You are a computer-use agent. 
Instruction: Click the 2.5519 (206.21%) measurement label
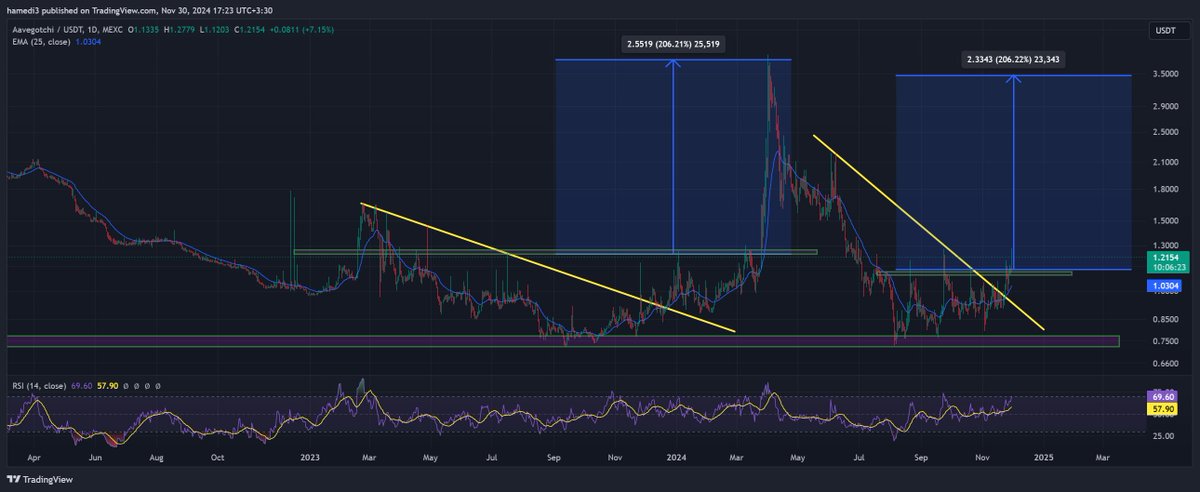[x=673, y=46]
